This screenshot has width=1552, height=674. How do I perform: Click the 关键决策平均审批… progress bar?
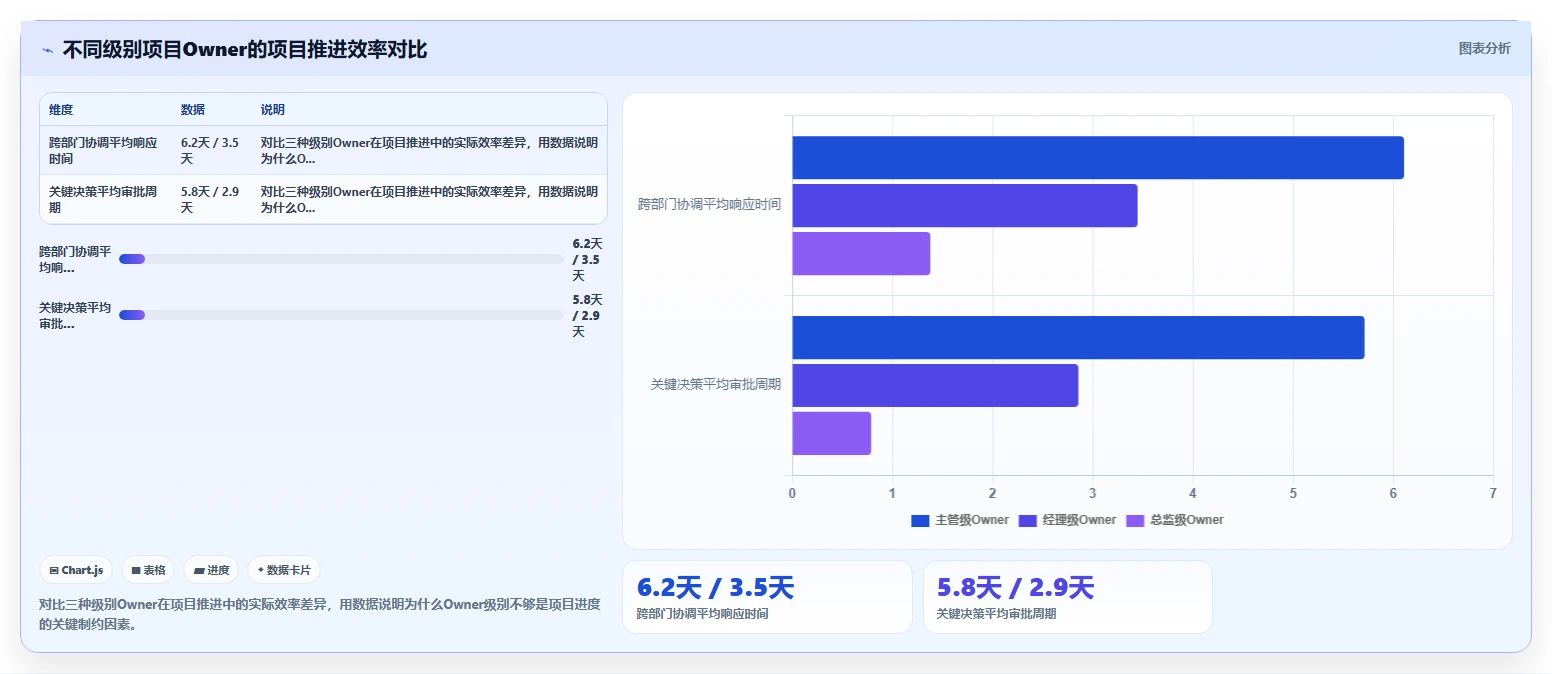(341, 315)
